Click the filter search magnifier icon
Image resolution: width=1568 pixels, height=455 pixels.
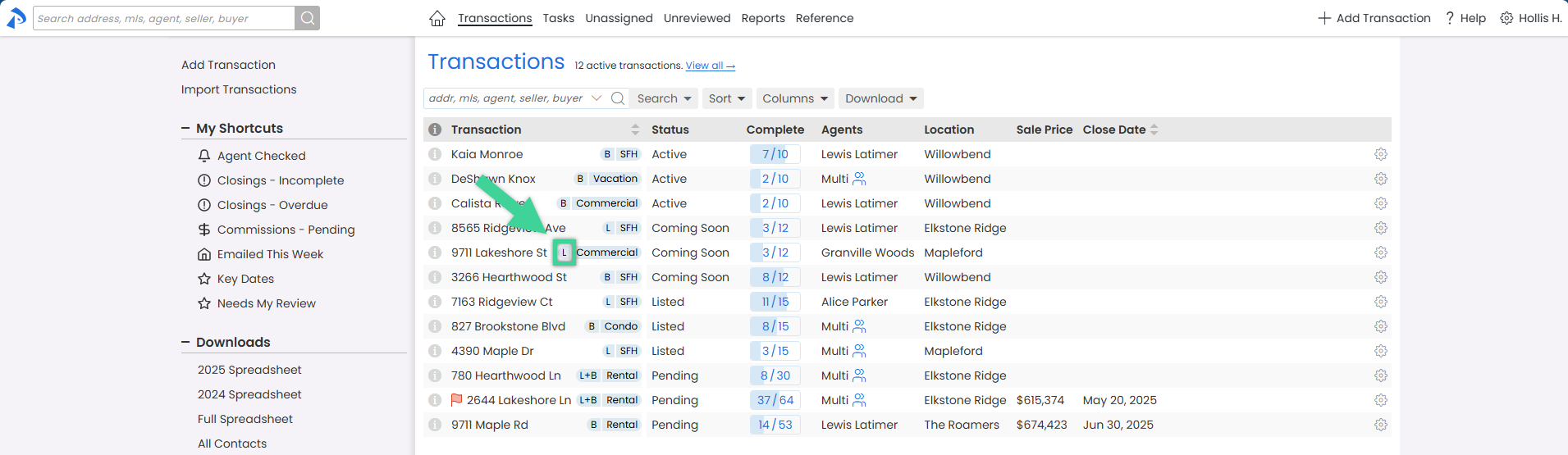coord(618,98)
